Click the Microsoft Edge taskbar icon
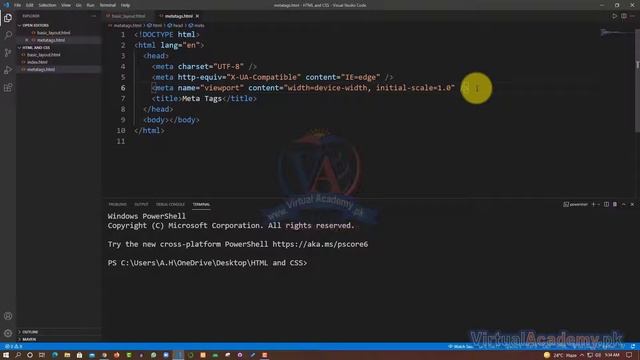 [54, 355]
